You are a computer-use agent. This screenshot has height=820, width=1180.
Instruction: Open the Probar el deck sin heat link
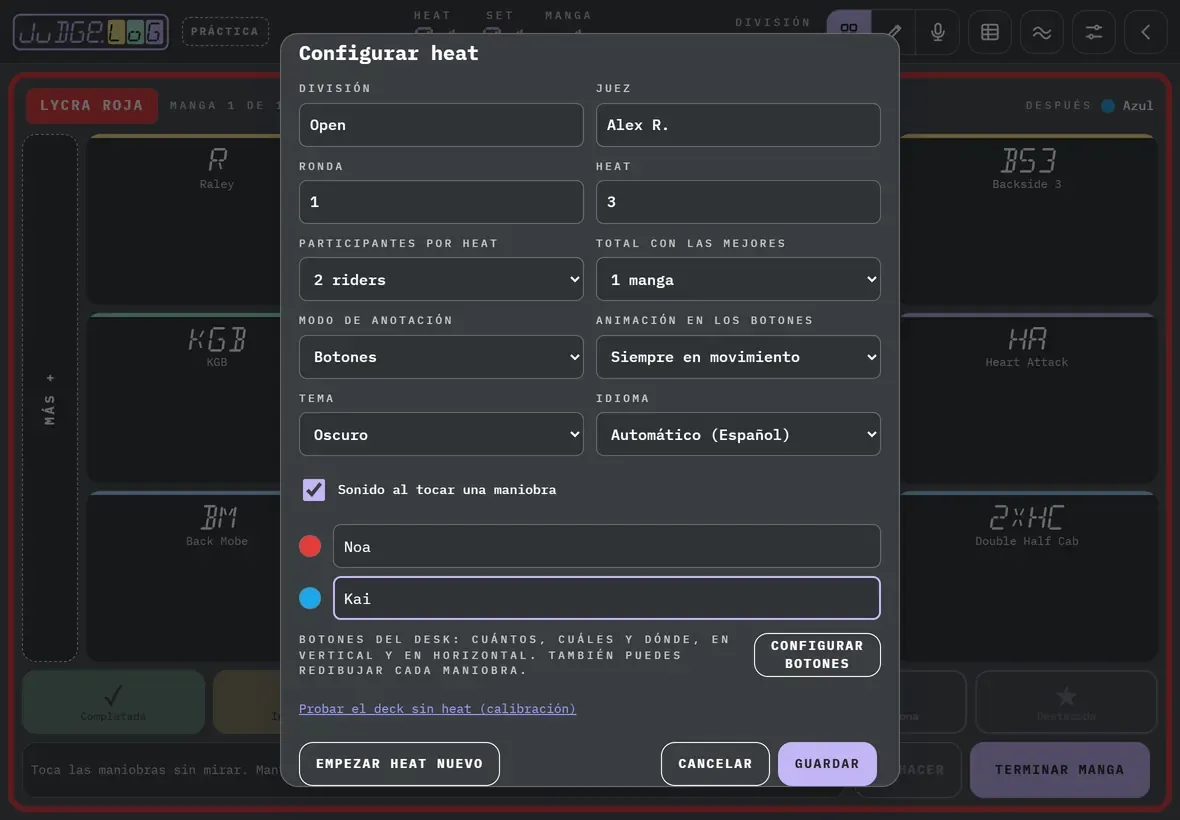click(437, 709)
